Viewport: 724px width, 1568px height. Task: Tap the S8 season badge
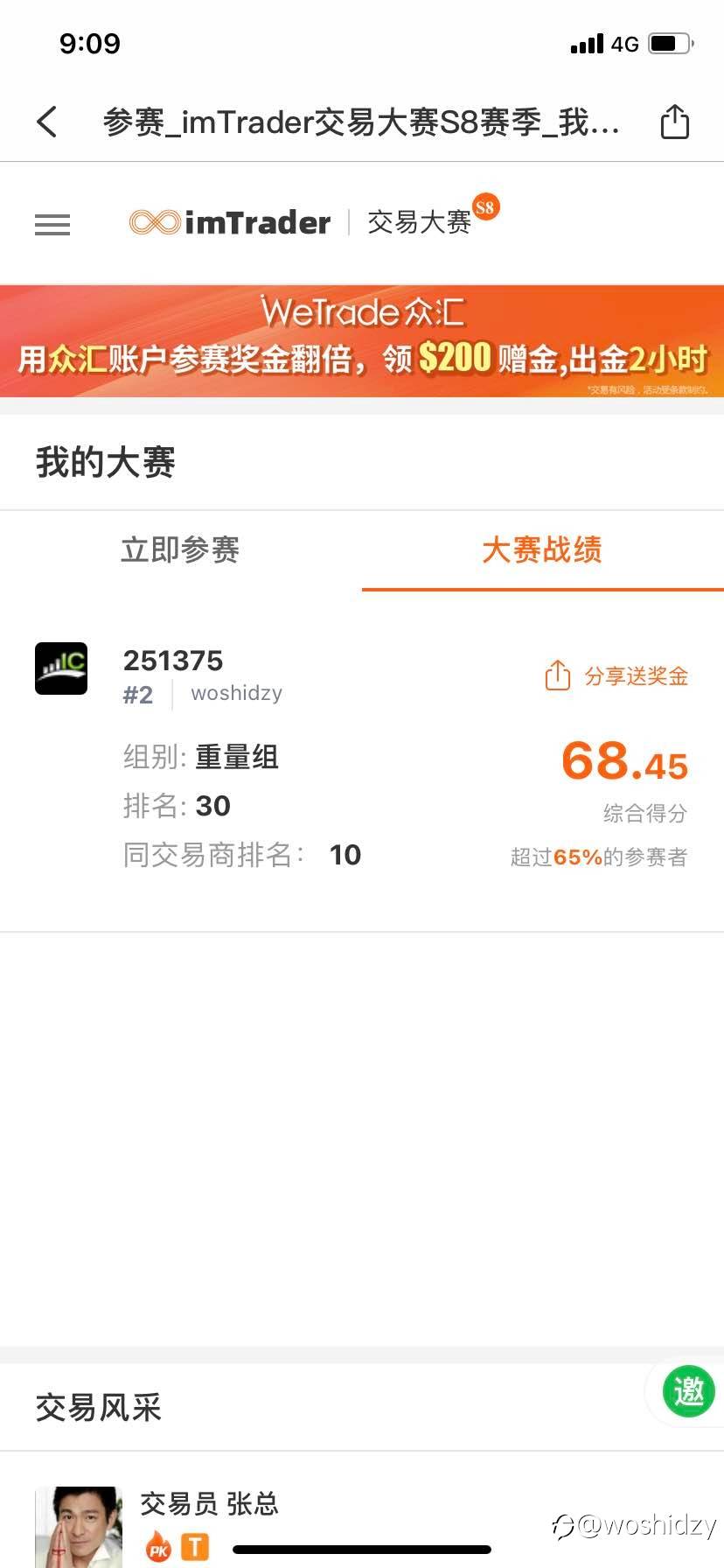[485, 207]
